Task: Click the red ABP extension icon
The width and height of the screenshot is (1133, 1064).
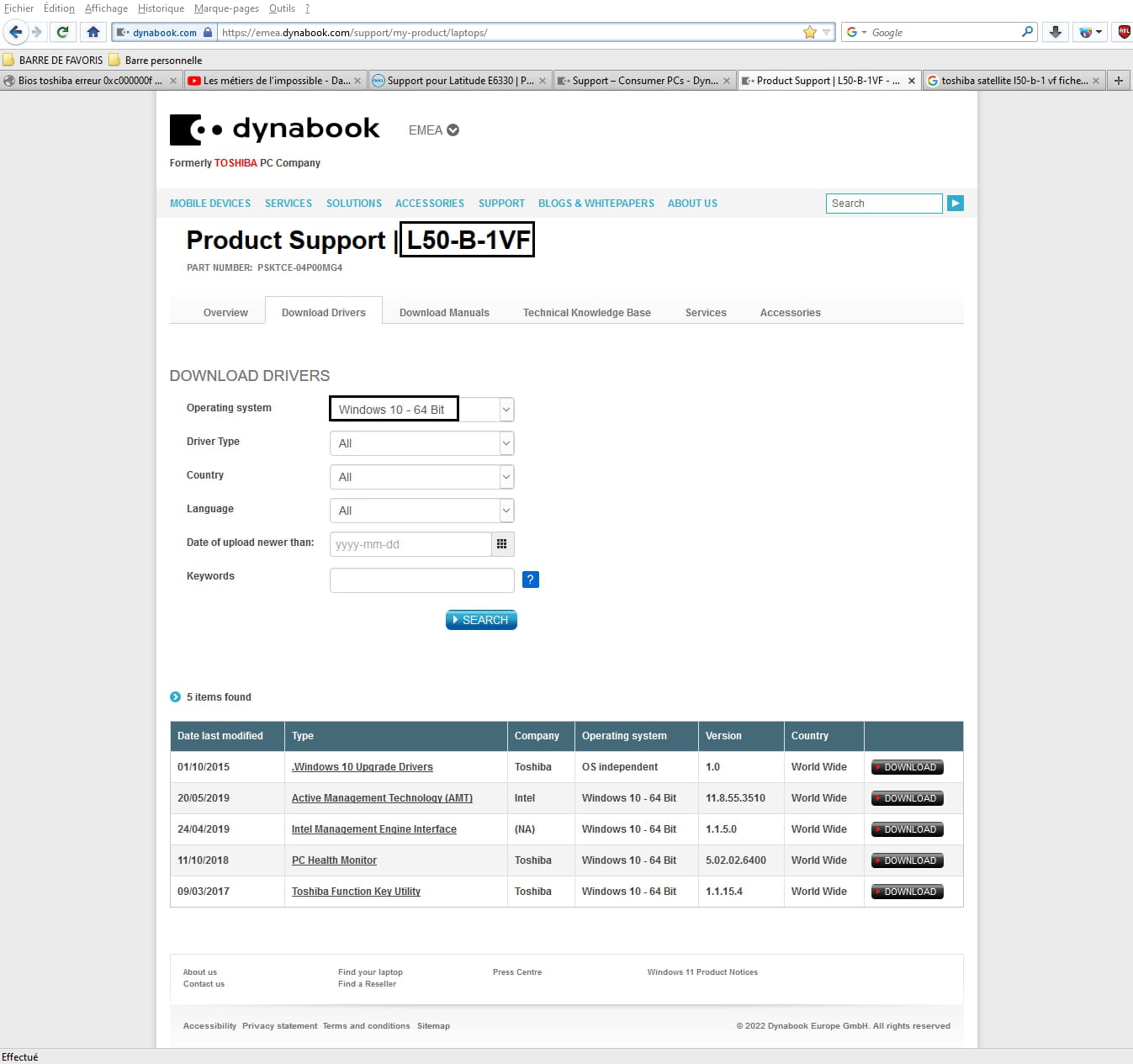Action: pyautogui.click(x=1124, y=32)
